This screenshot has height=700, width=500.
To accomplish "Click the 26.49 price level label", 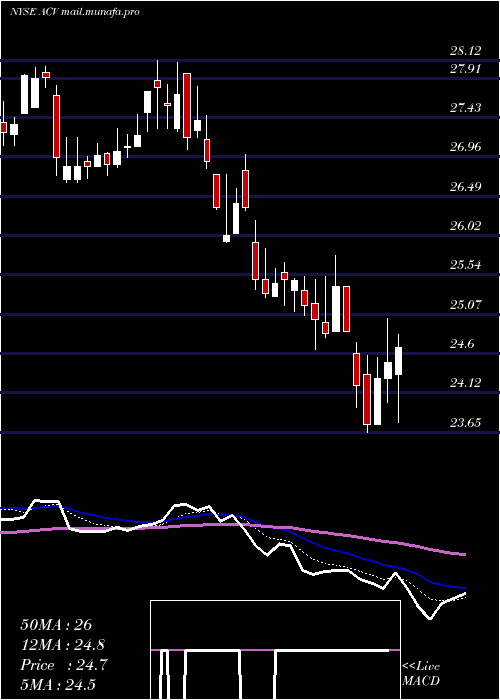I will point(466,186).
